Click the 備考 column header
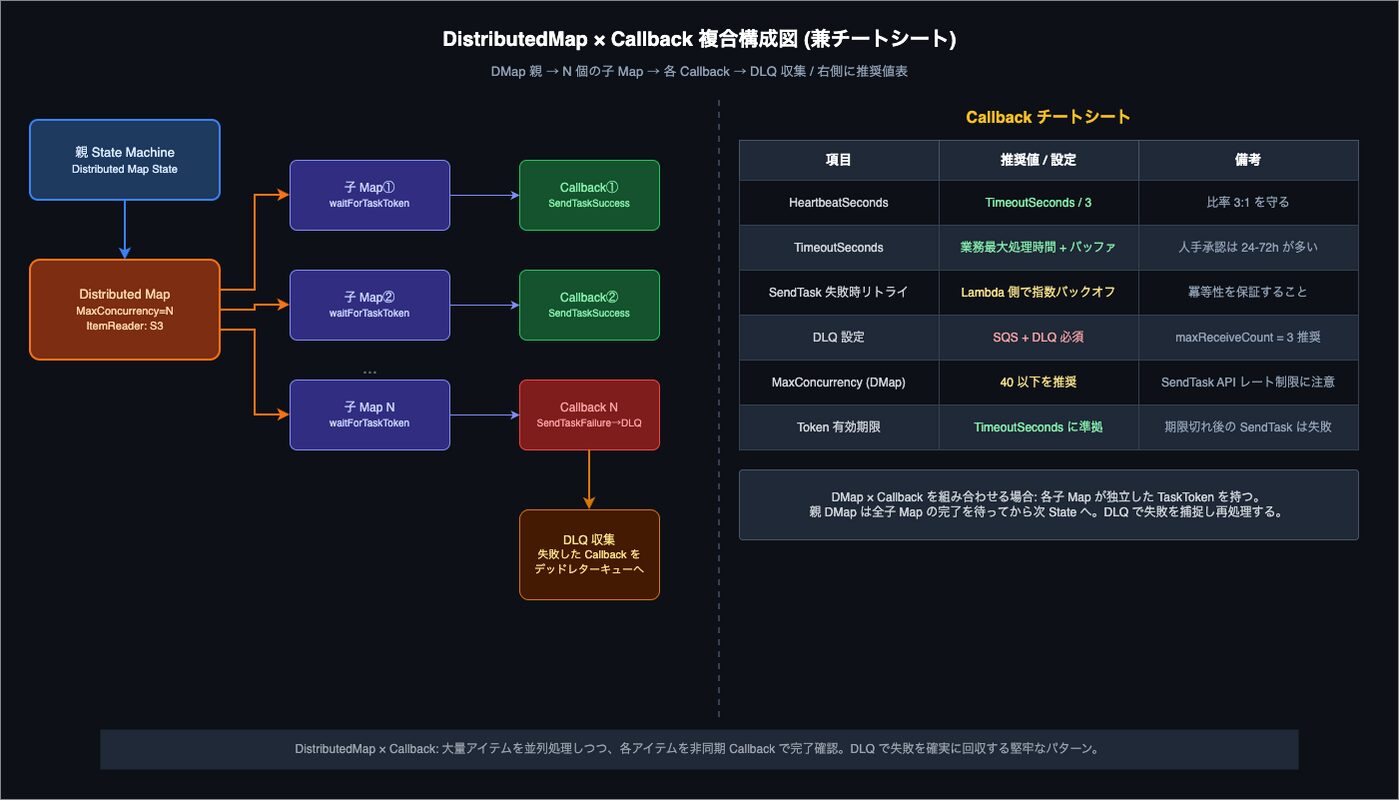 (x=1248, y=160)
